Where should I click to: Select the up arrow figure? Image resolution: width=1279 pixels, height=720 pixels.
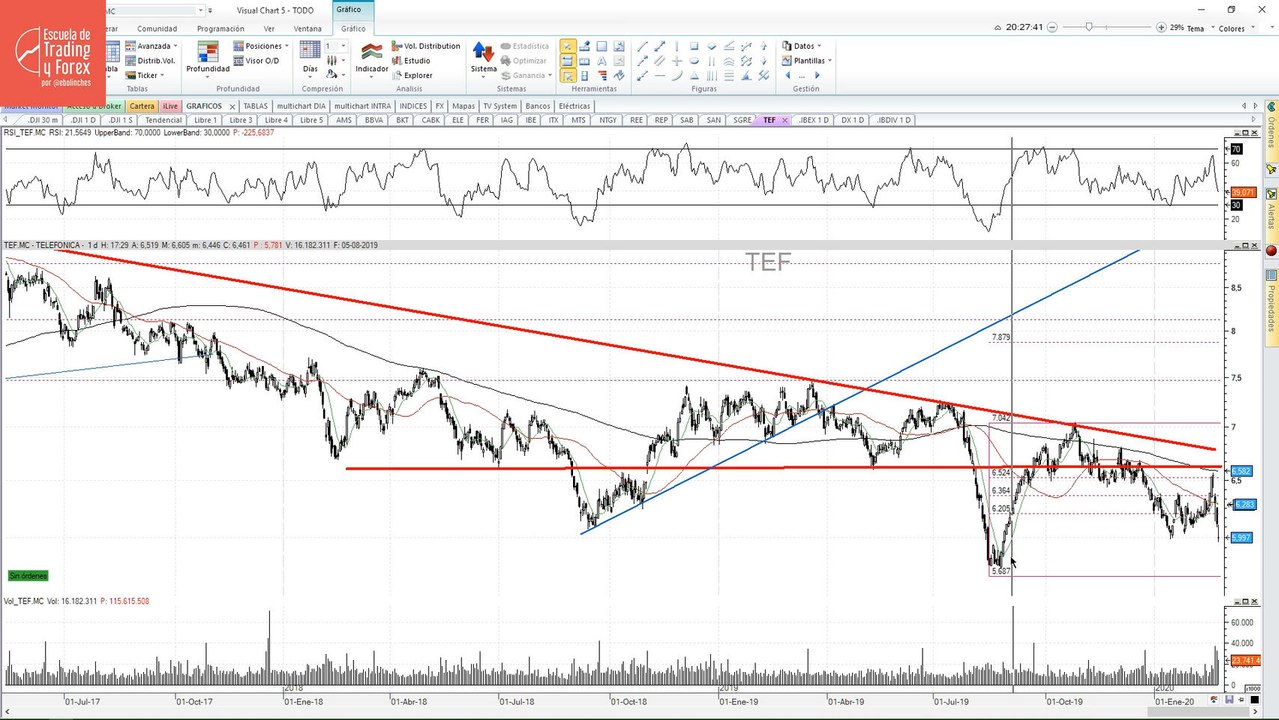763,46
